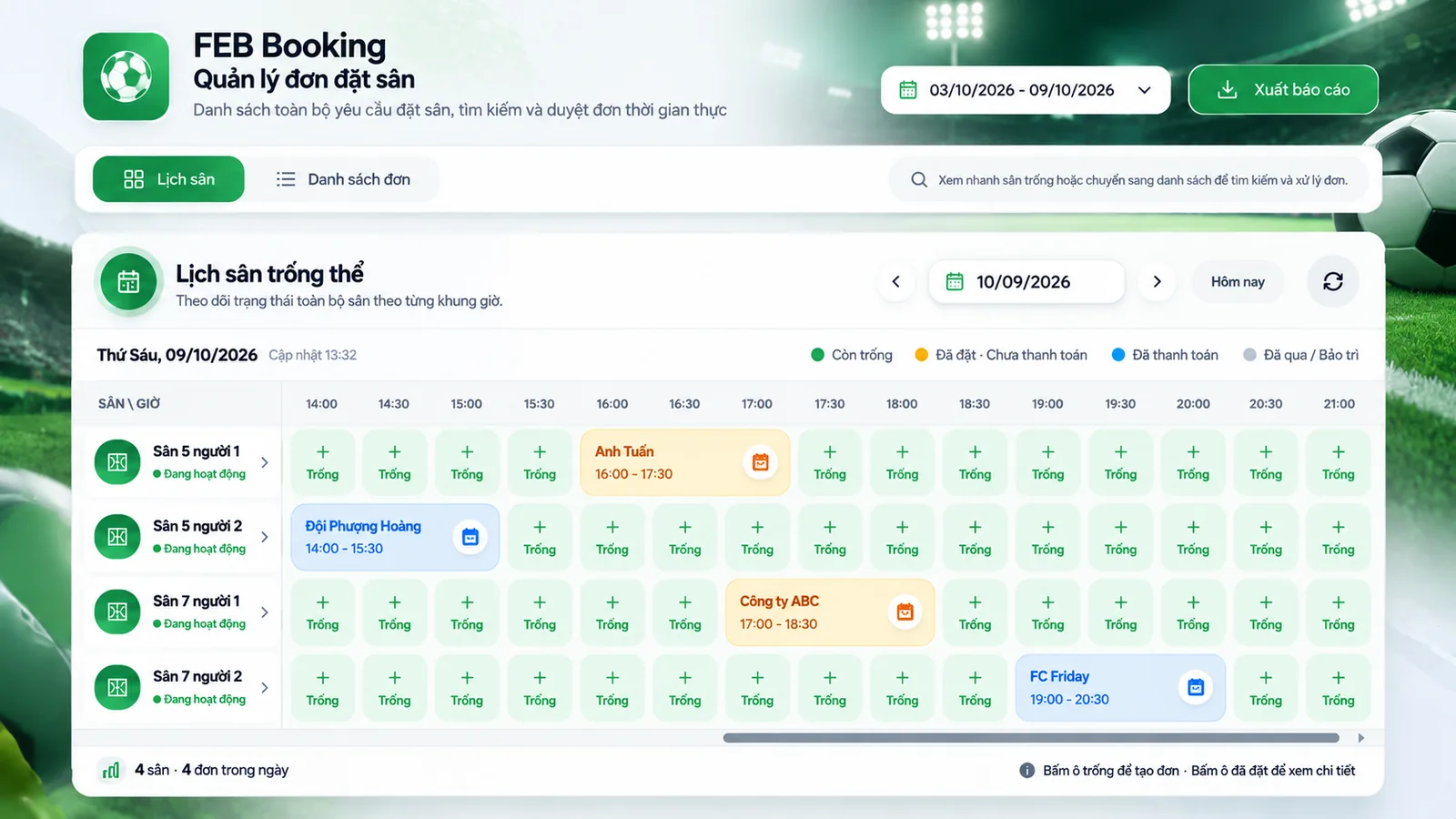Click the Còn trống green legend dot
The width and height of the screenshot is (1456, 819).
pos(817,355)
